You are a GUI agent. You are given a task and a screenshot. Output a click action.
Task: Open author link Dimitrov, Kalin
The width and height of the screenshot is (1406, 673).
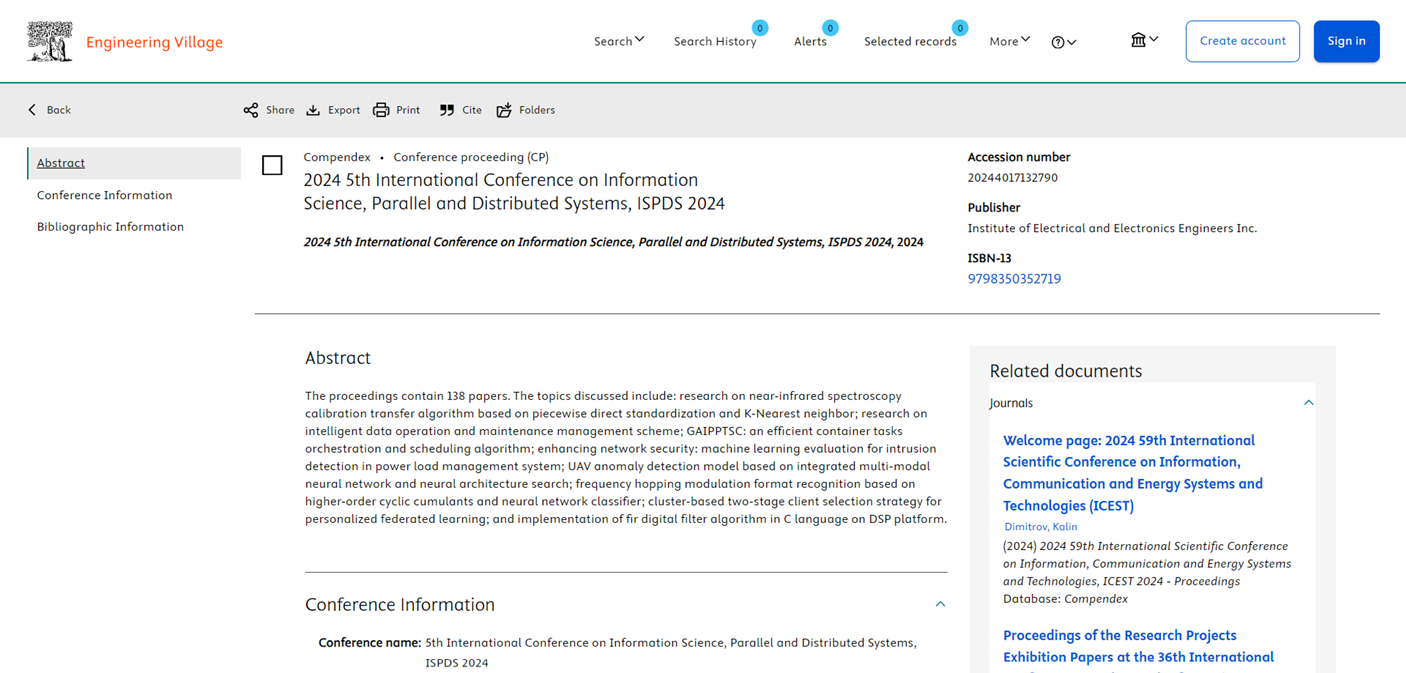[1041, 527]
